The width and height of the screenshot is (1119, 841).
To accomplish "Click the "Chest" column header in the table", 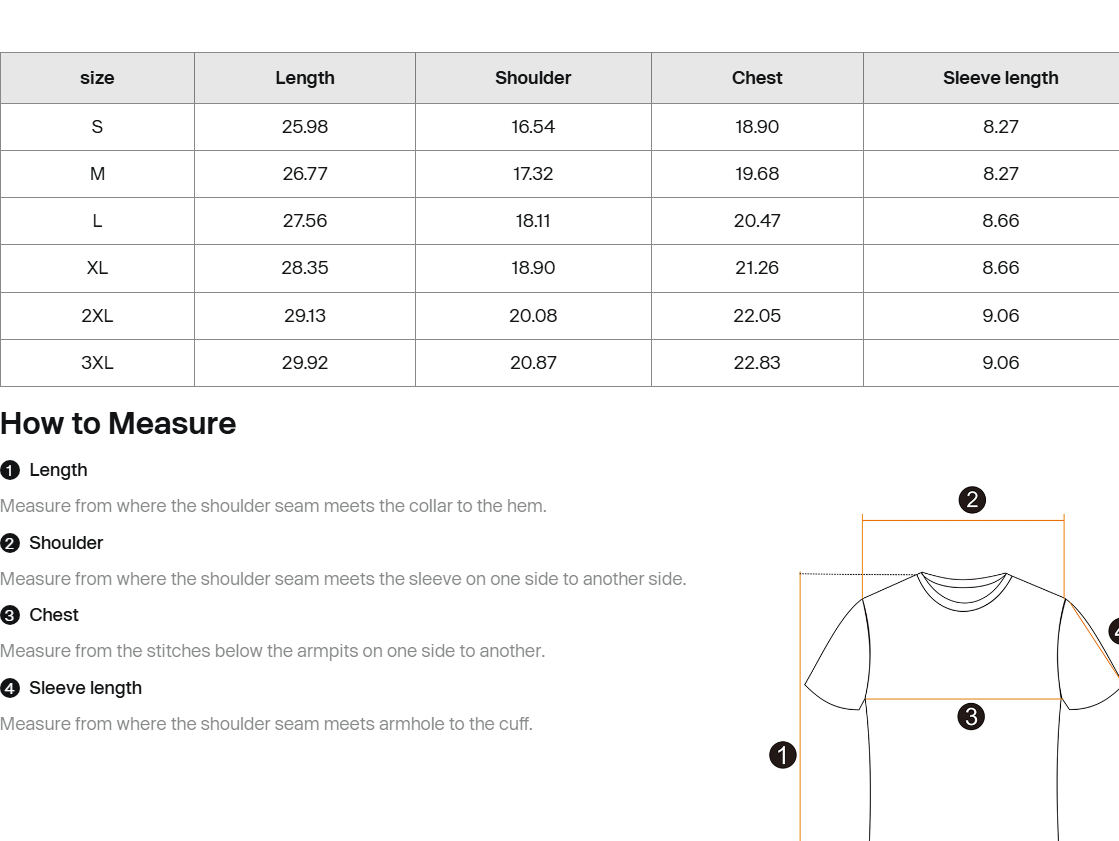I will [x=757, y=78].
